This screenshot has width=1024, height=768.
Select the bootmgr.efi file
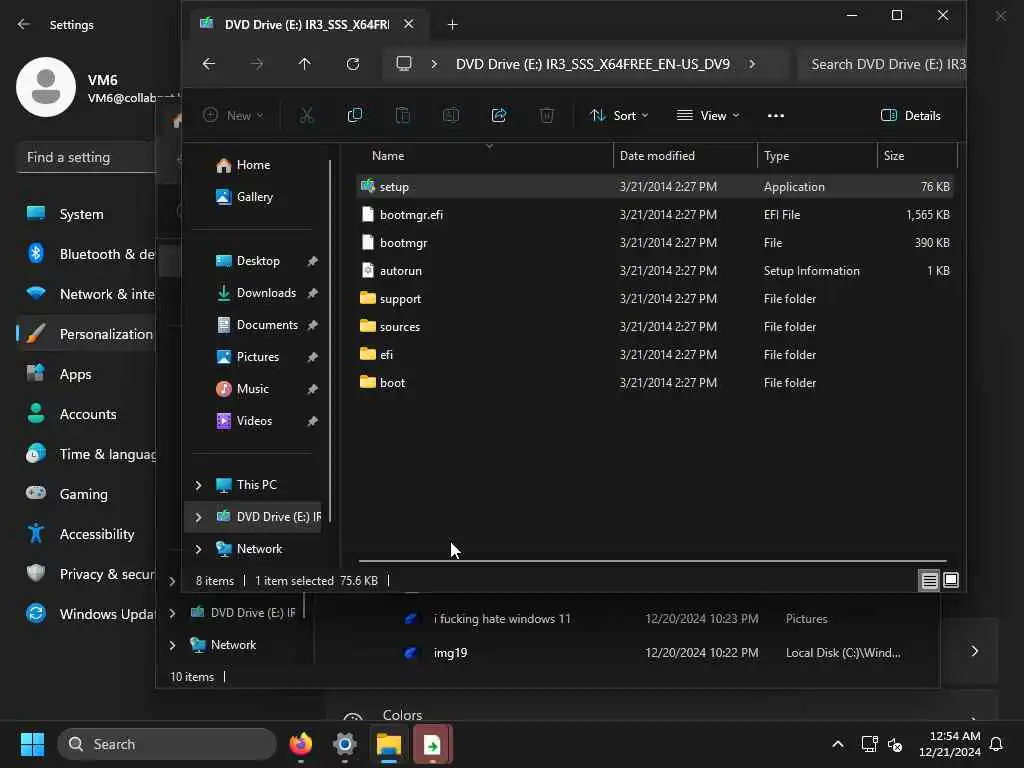(x=655, y=215)
